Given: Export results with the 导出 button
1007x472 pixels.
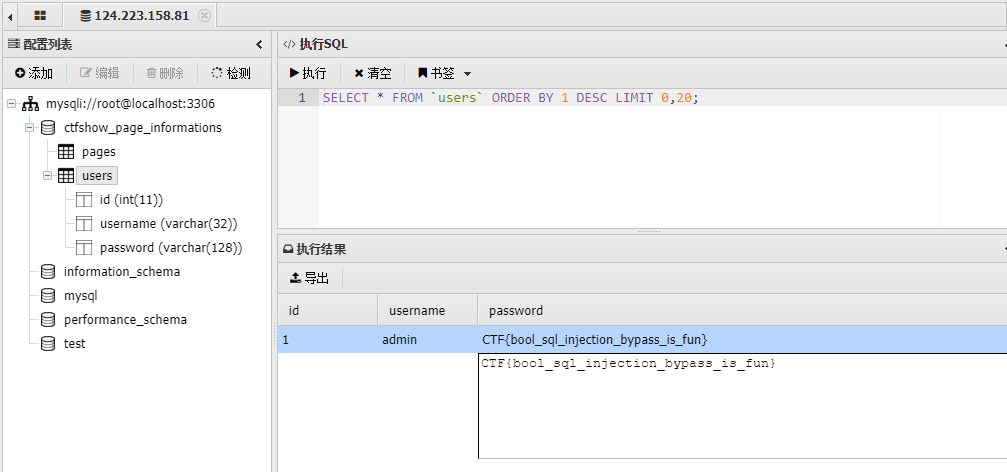Looking at the screenshot, I should pyautogui.click(x=309, y=278).
